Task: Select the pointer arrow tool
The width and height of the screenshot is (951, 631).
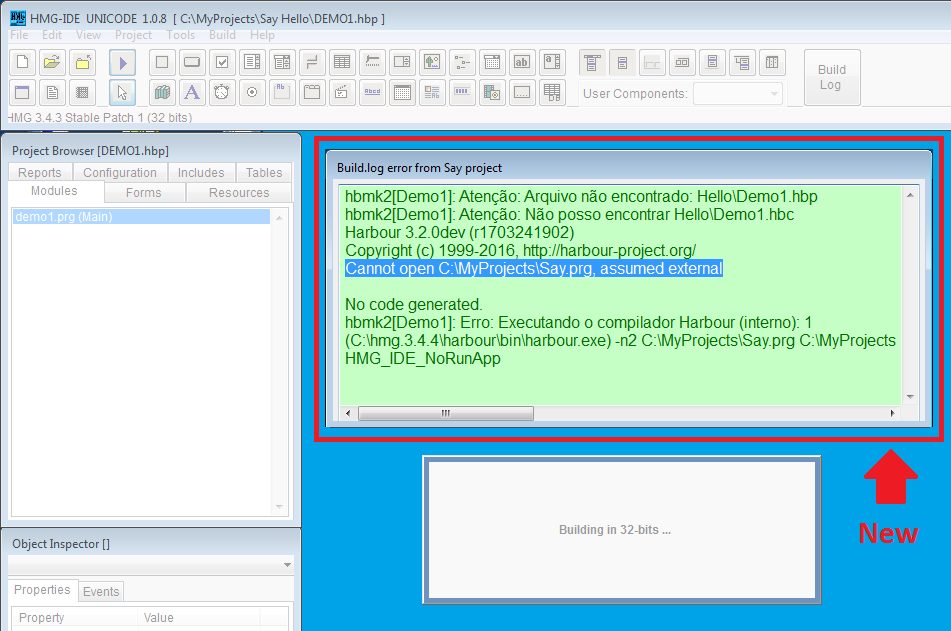Action: 122,93
